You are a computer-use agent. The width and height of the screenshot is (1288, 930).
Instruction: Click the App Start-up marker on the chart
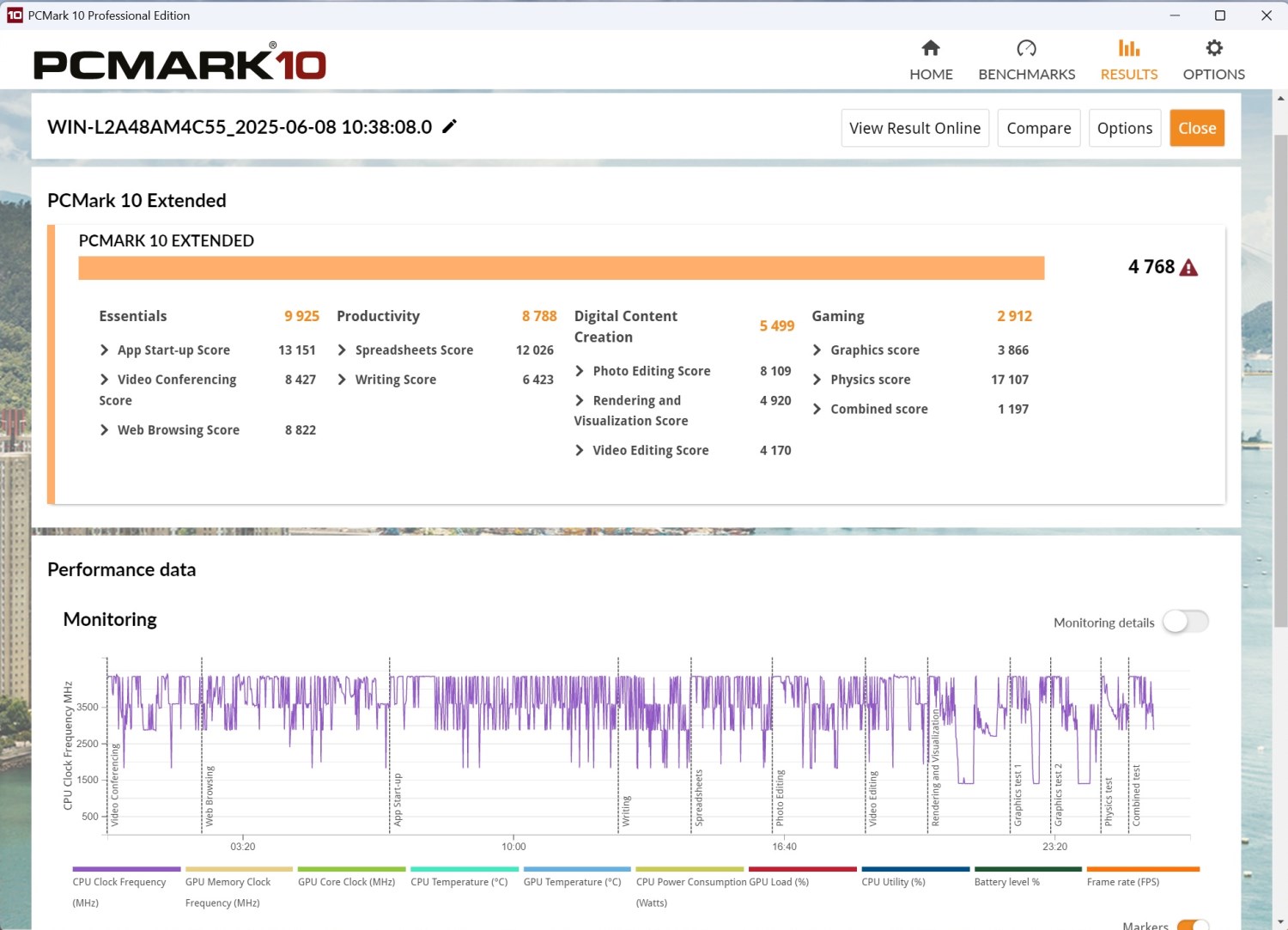[398, 799]
